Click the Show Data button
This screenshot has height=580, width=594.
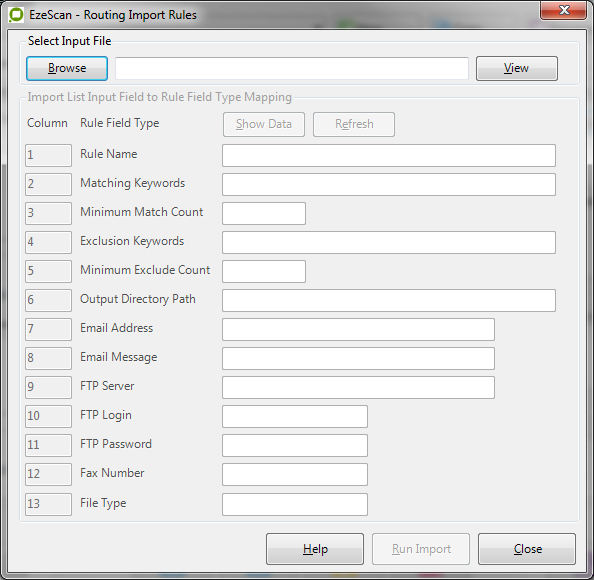pyautogui.click(x=264, y=124)
